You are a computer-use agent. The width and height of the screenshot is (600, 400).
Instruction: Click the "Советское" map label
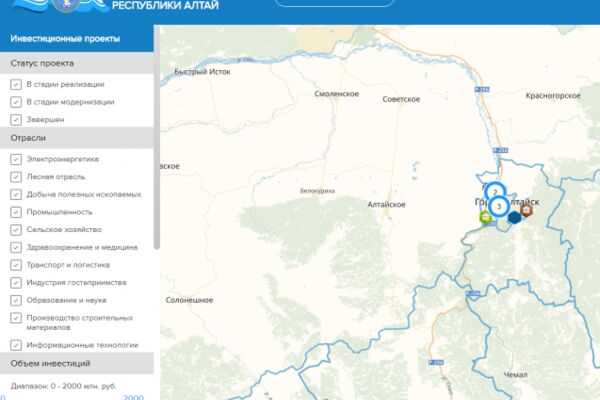tap(401, 99)
